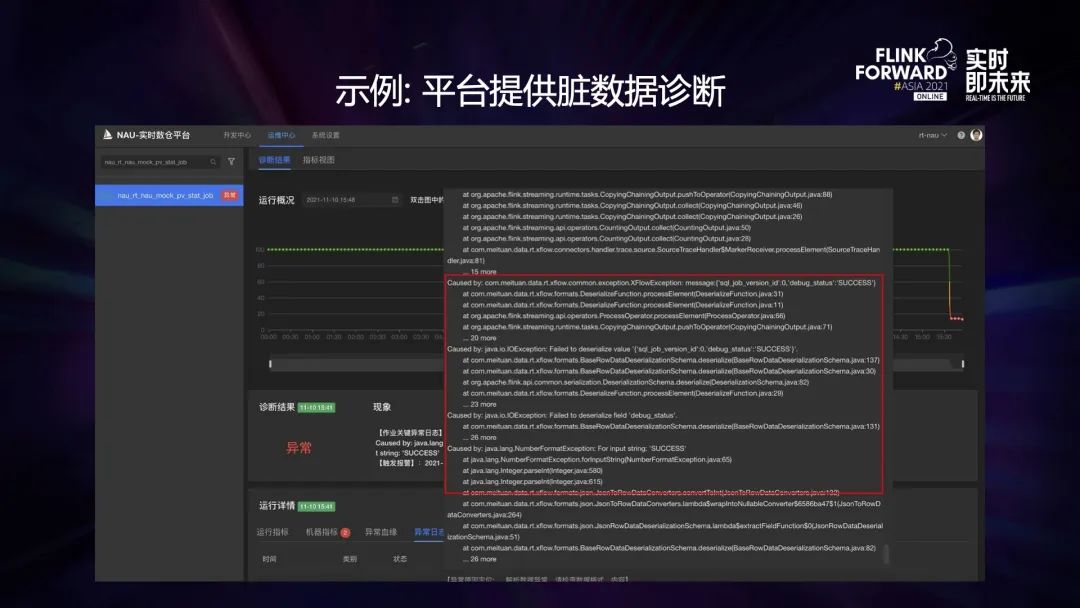The image size is (1080, 608).
Task: Open the 运维中心 top menu
Action: pyautogui.click(x=281, y=135)
